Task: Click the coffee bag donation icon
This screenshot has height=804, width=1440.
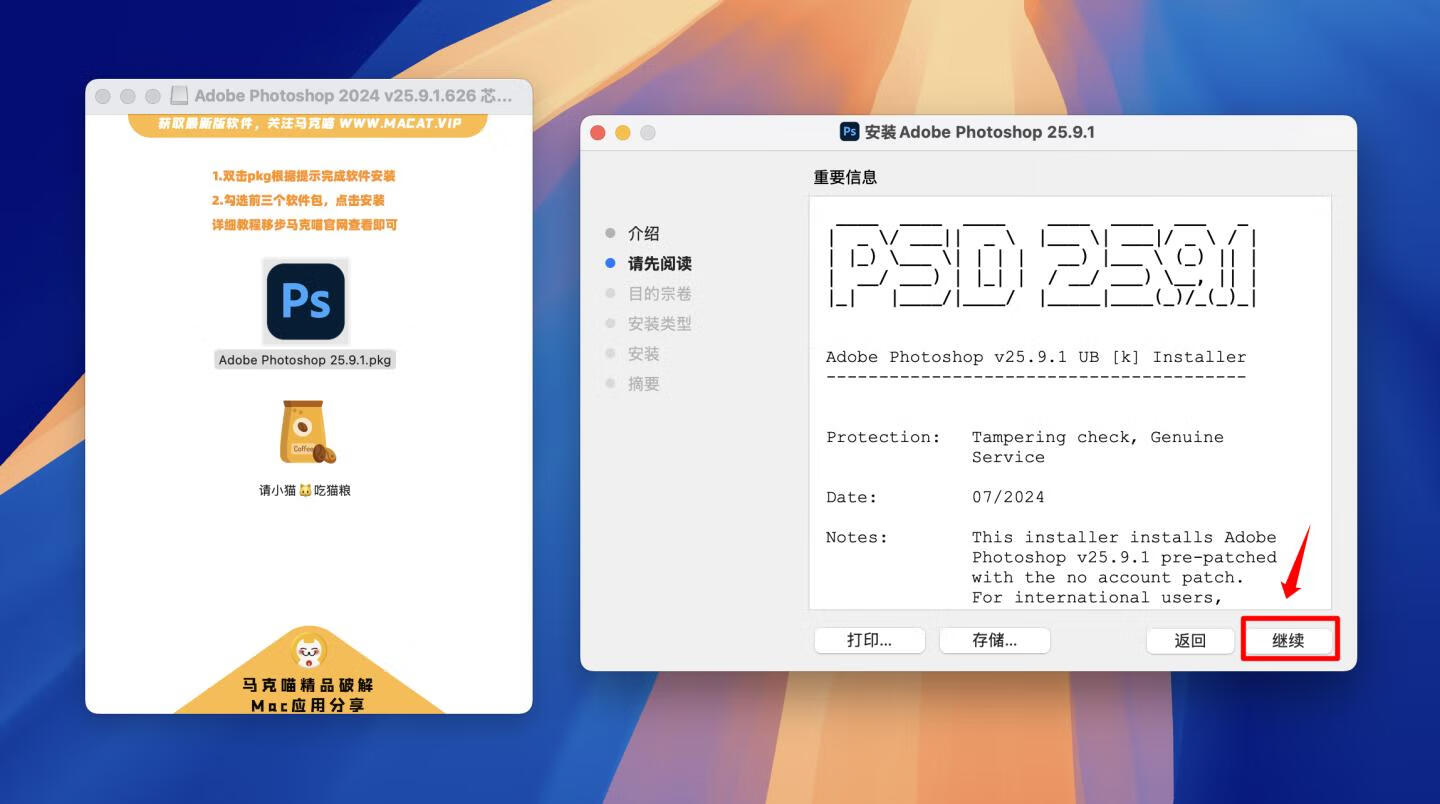Action: [x=305, y=432]
